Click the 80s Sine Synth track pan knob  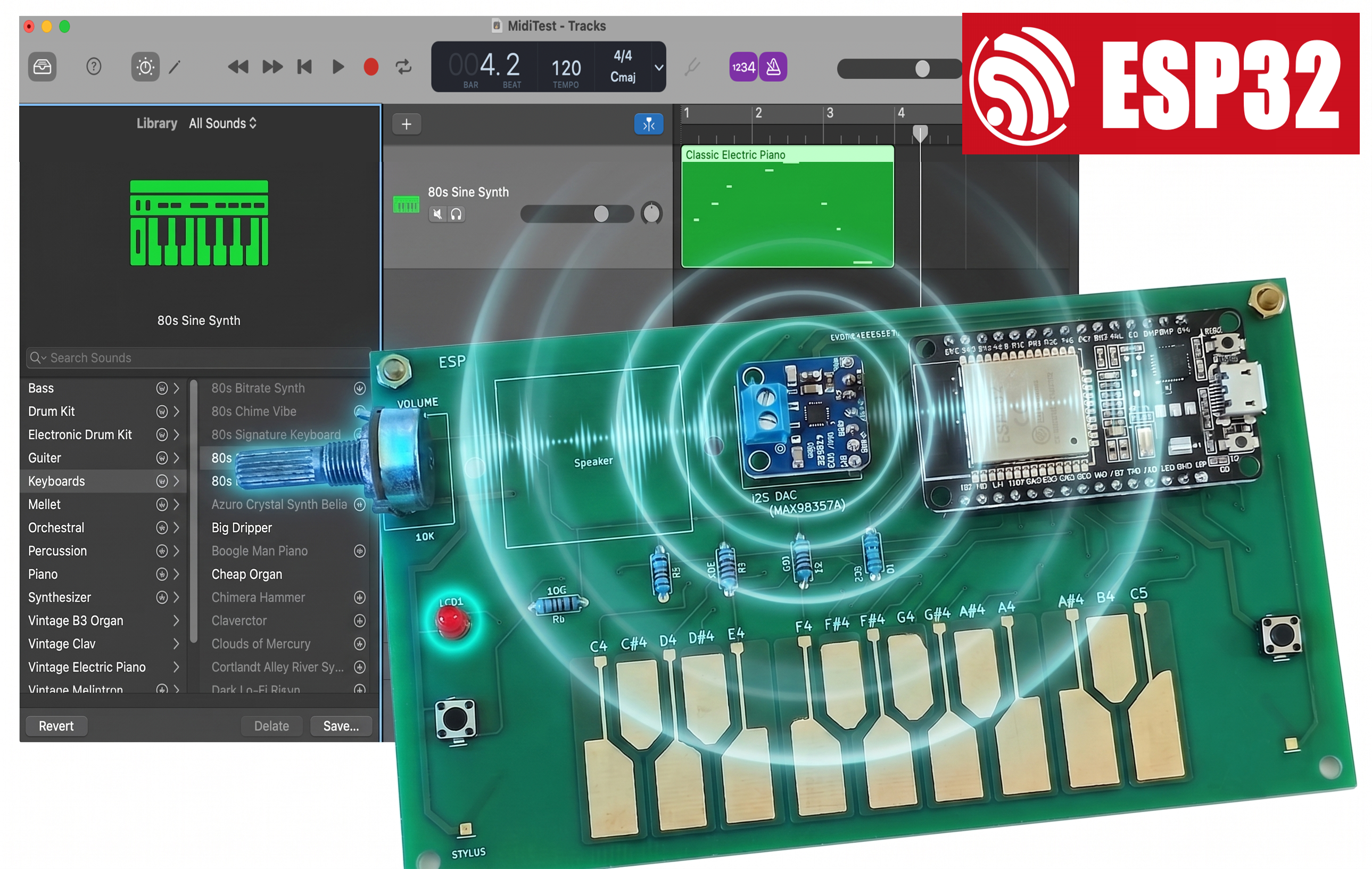pyautogui.click(x=651, y=214)
